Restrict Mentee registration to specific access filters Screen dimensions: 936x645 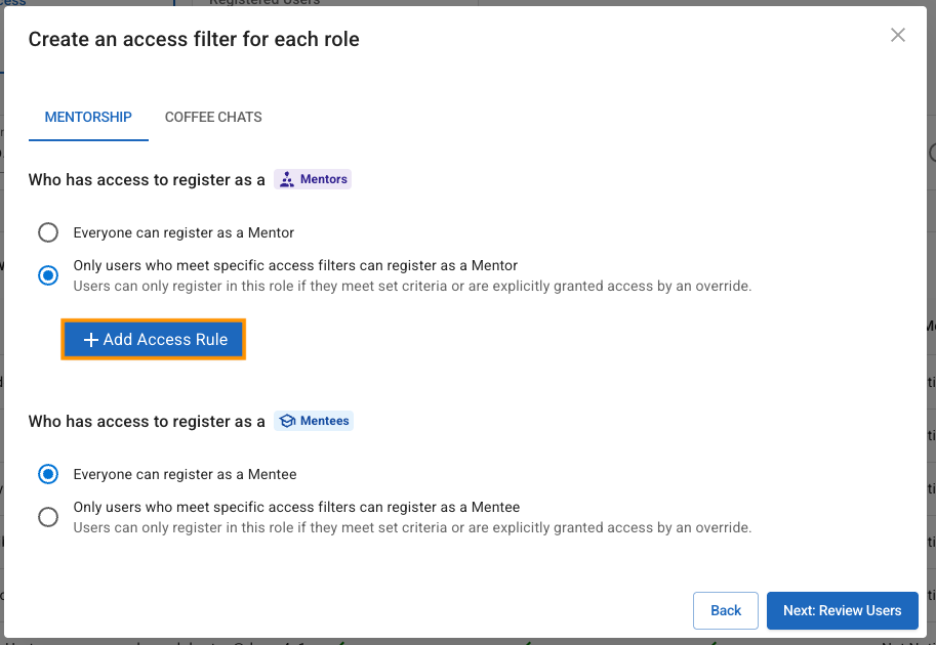(x=48, y=516)
